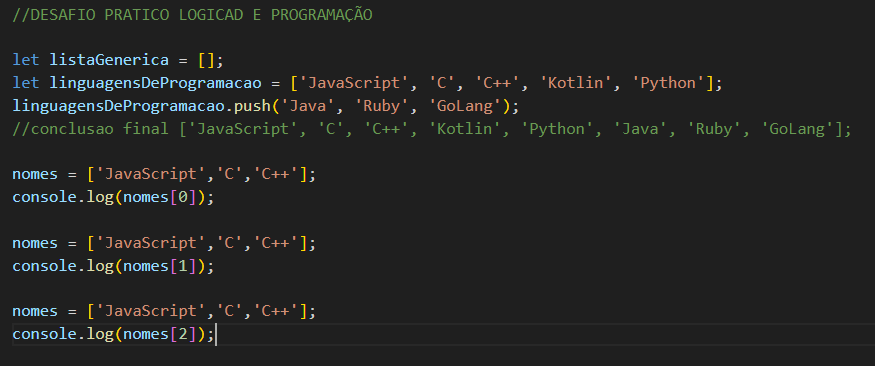Click the 'C++' string in the last nomes array
The width and height of the screenshot is (875, 366).
click(276, 311)
